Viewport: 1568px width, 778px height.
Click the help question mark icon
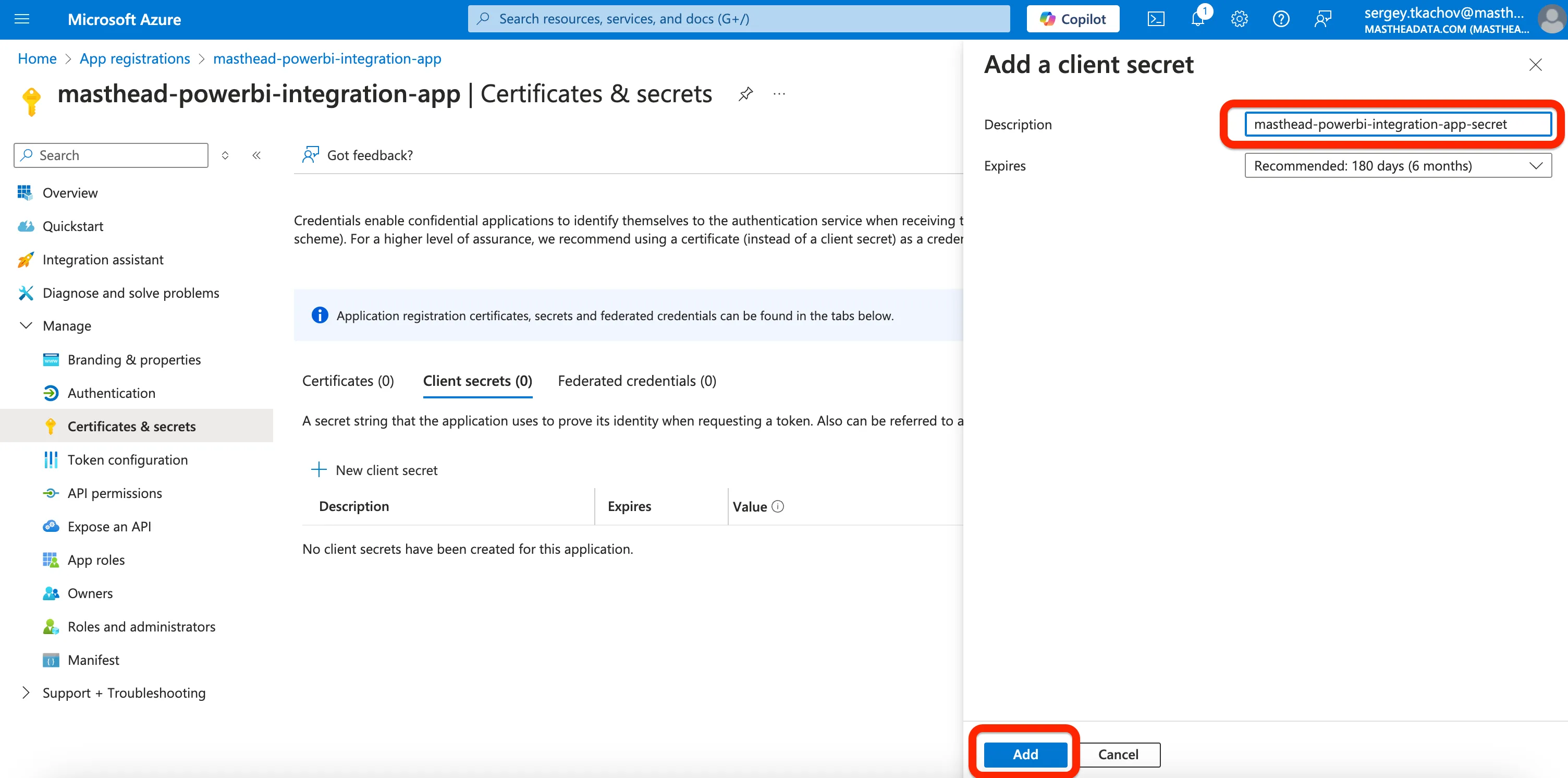(1281, 19)
